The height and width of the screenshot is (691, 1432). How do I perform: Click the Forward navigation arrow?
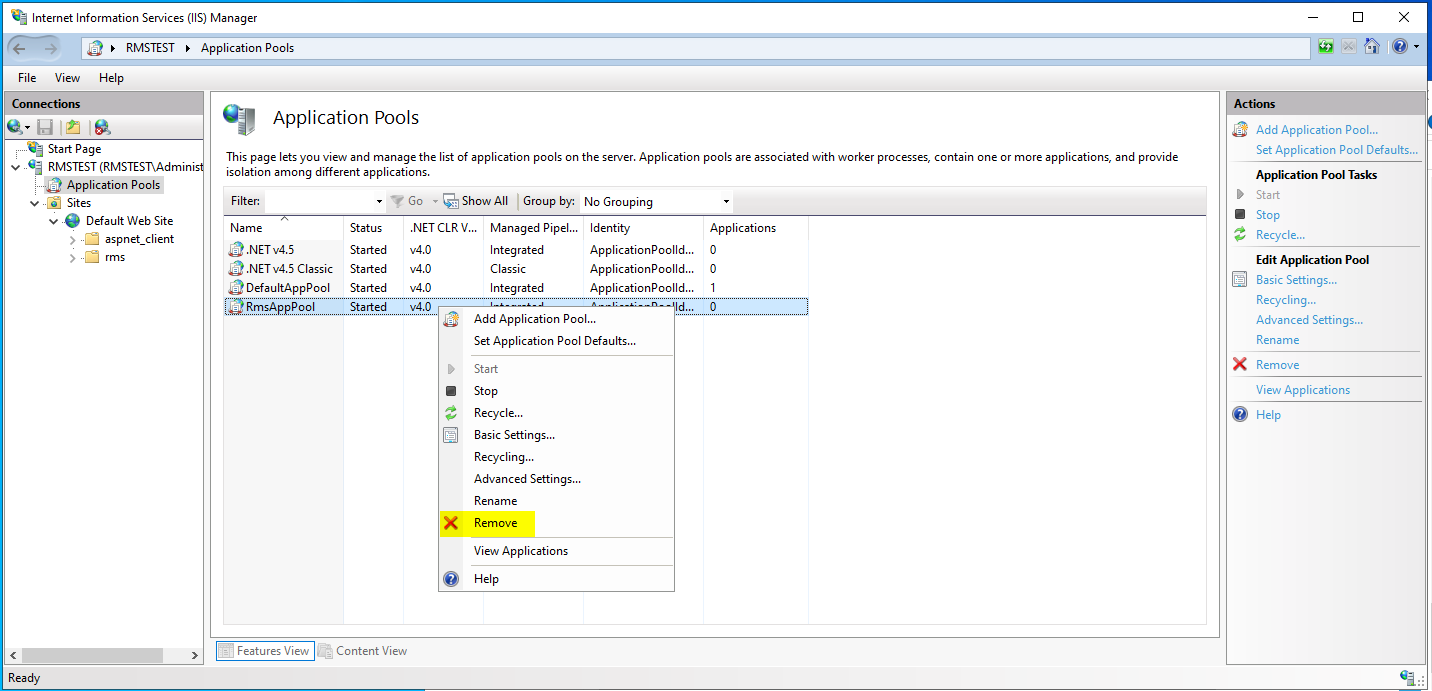tap(51, 47)
